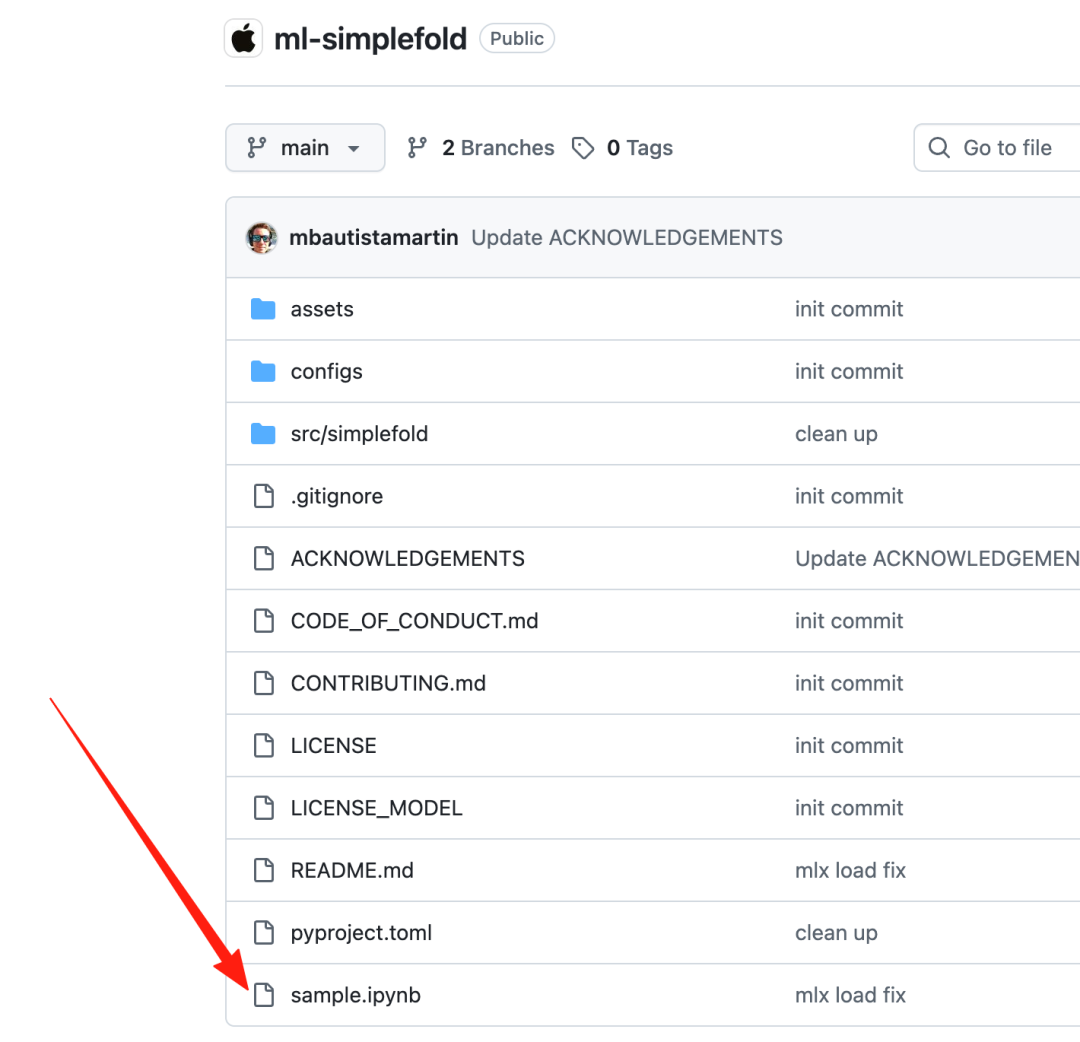Click mbautistamartin's avatar thumbnail
This screenshot has height=1042, width=1080.
point(262,238)
